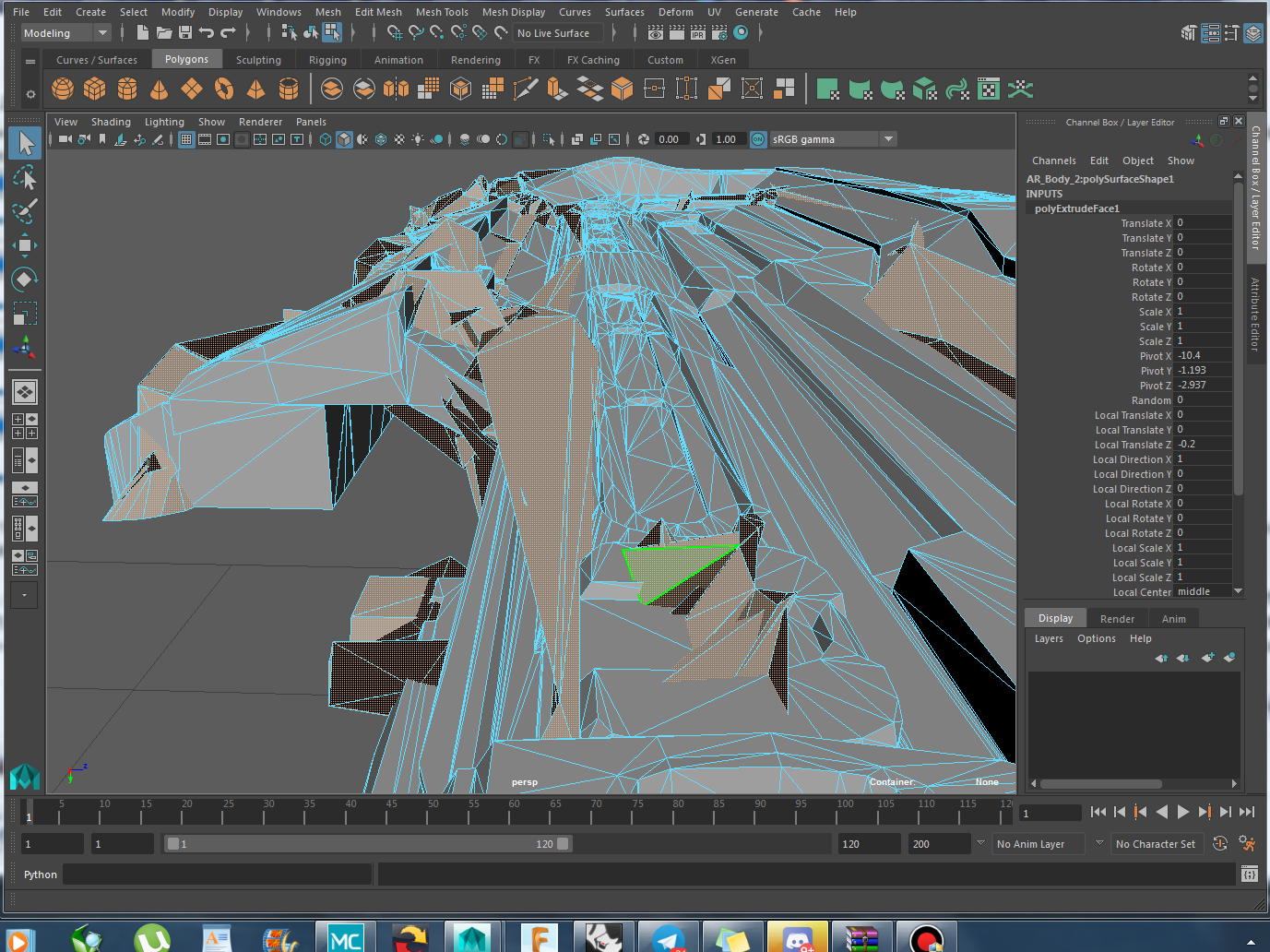Switch to the Sculpting shelf tab
1270x952 pixels.
click(x=258, y=60)
